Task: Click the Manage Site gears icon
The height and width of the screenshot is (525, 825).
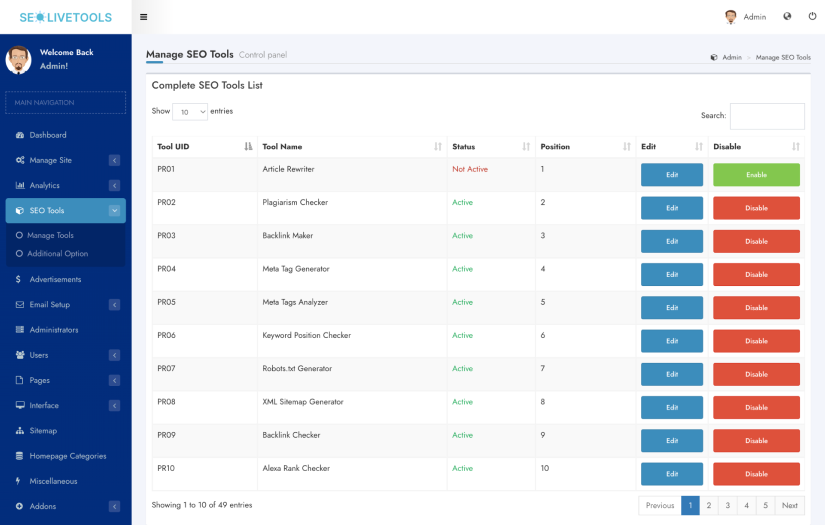Action: point(20,160)
